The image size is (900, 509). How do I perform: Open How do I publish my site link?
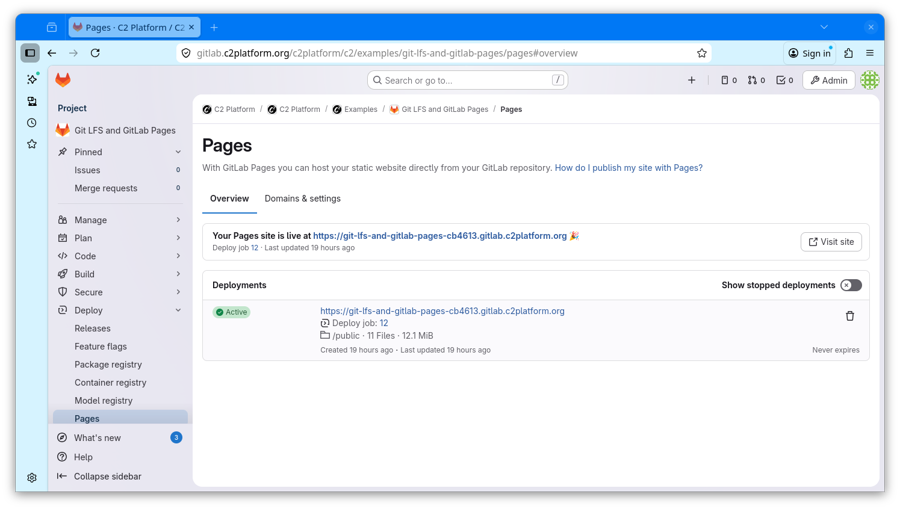[628, 168]
